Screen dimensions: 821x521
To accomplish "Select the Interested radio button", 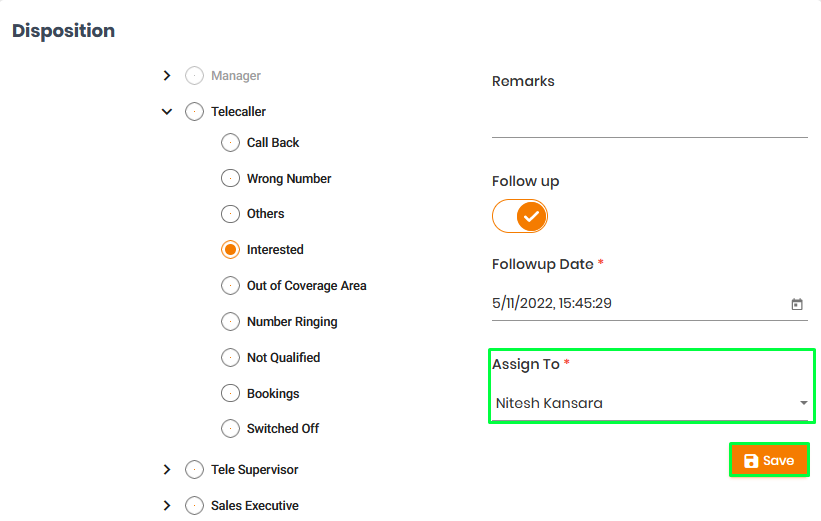I will (x=230, y=250).
